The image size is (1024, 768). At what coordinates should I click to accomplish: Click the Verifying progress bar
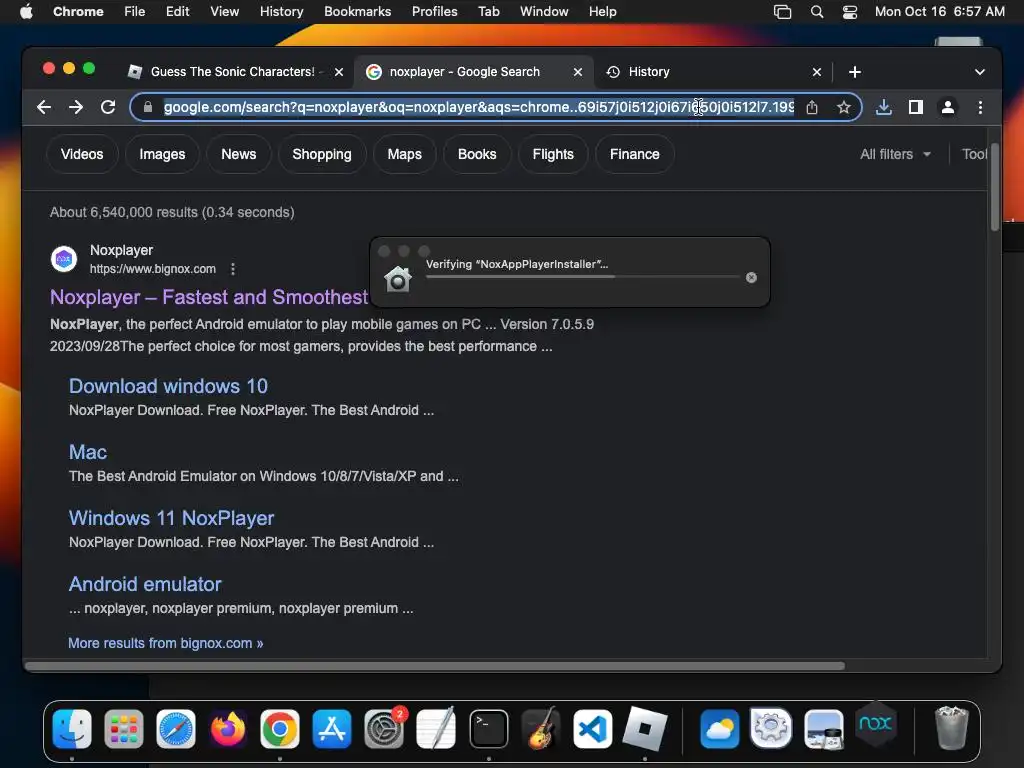(582, 277)
